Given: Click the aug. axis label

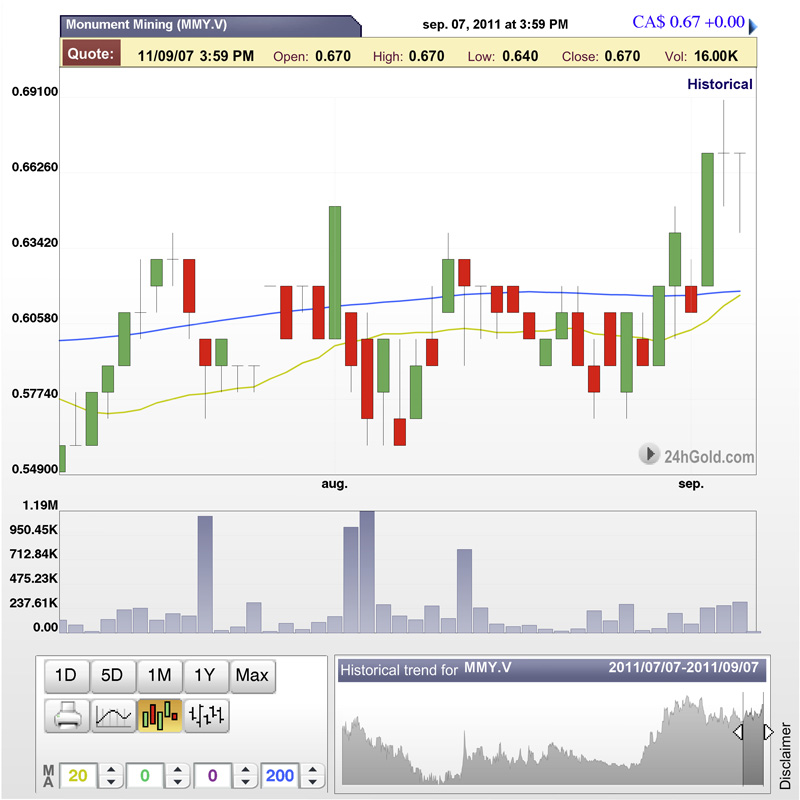Looking at the screenshot, I should click(334, 484).
